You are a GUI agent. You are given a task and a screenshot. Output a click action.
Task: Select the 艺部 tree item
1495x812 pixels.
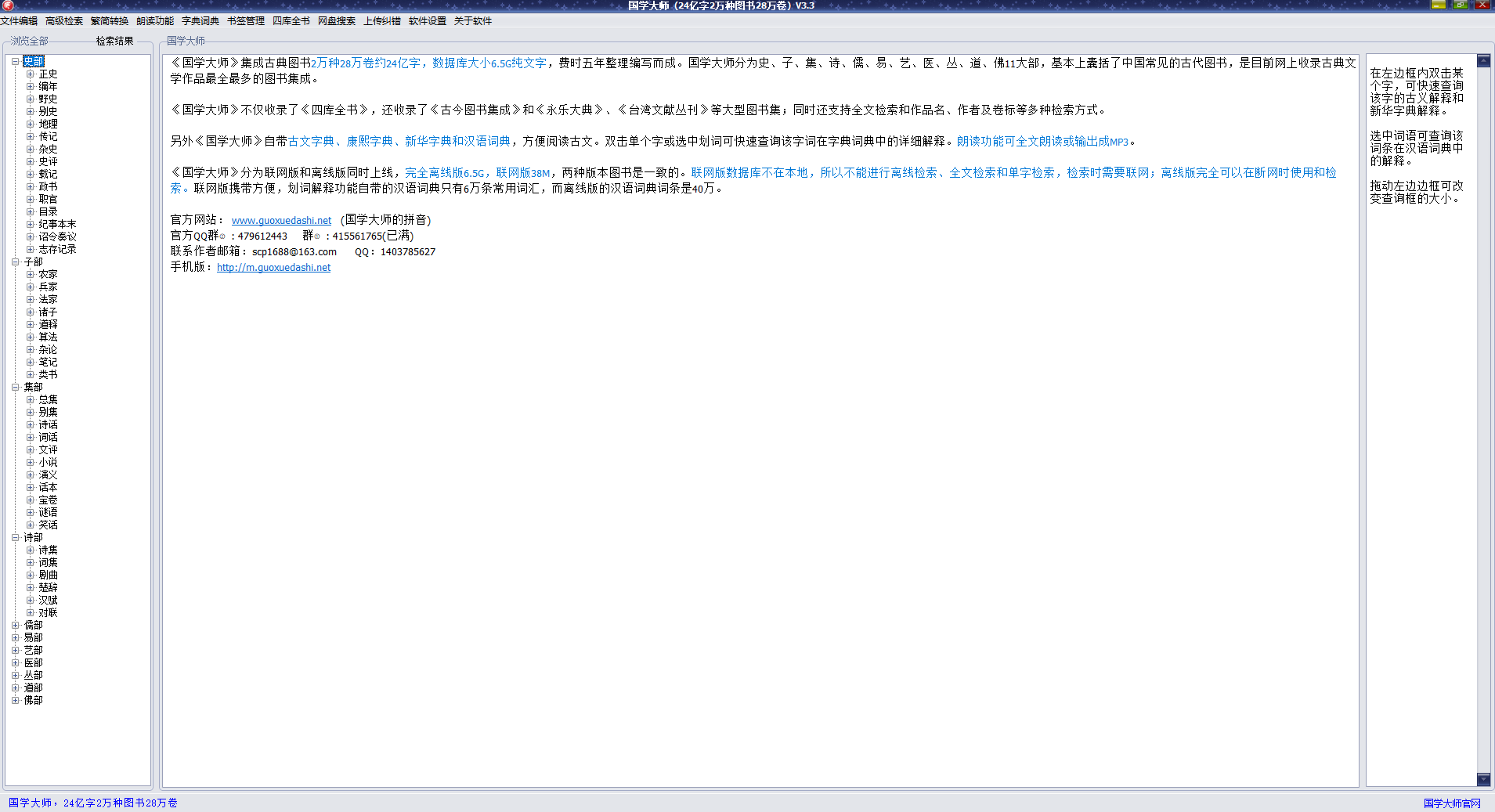(x=33, y=650)
